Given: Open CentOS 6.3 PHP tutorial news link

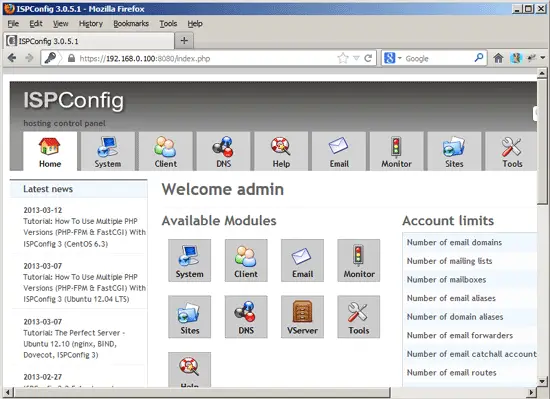Looking at the screenshot, I should point(85,232).
